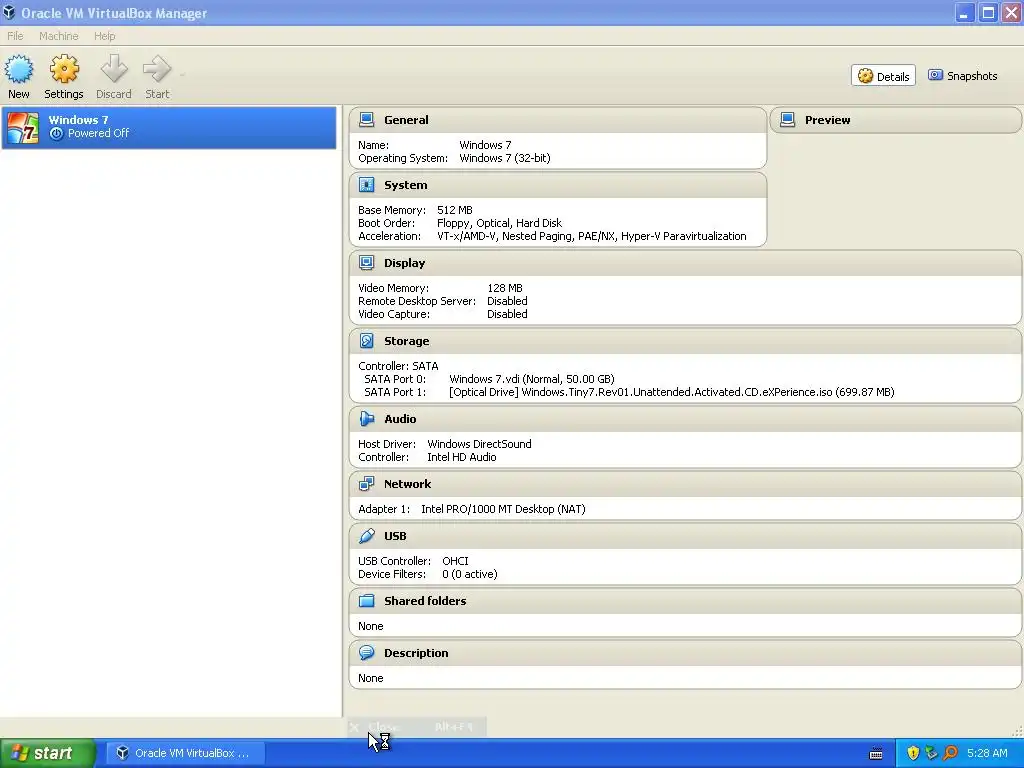This screenshot has height=768, width=1024.
Task: Click the Acceleration VT-x/AMD-V value text
Action: click(592, 236)
